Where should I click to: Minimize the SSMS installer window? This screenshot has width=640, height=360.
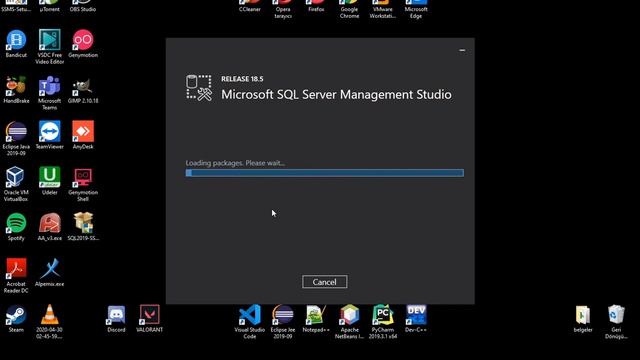[x=462, y=50]
